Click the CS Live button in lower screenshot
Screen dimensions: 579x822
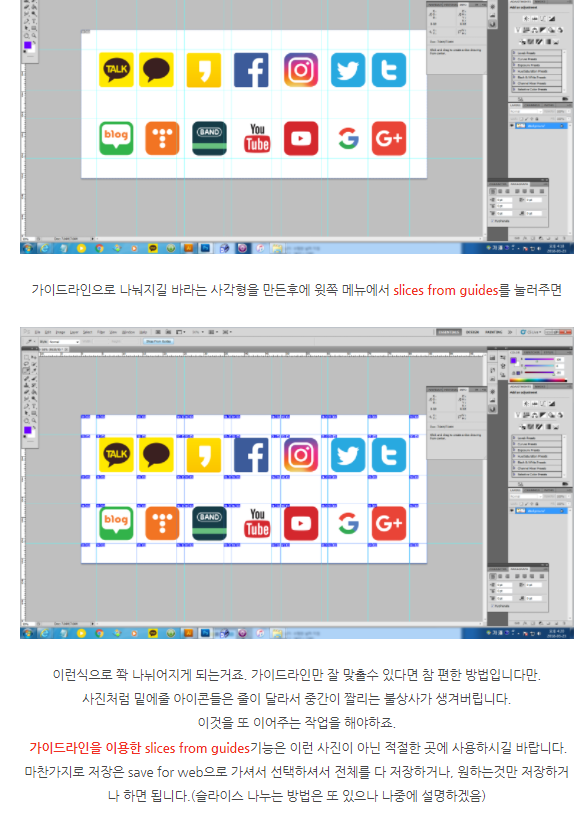pyautogui.click(x=530, y=332)
